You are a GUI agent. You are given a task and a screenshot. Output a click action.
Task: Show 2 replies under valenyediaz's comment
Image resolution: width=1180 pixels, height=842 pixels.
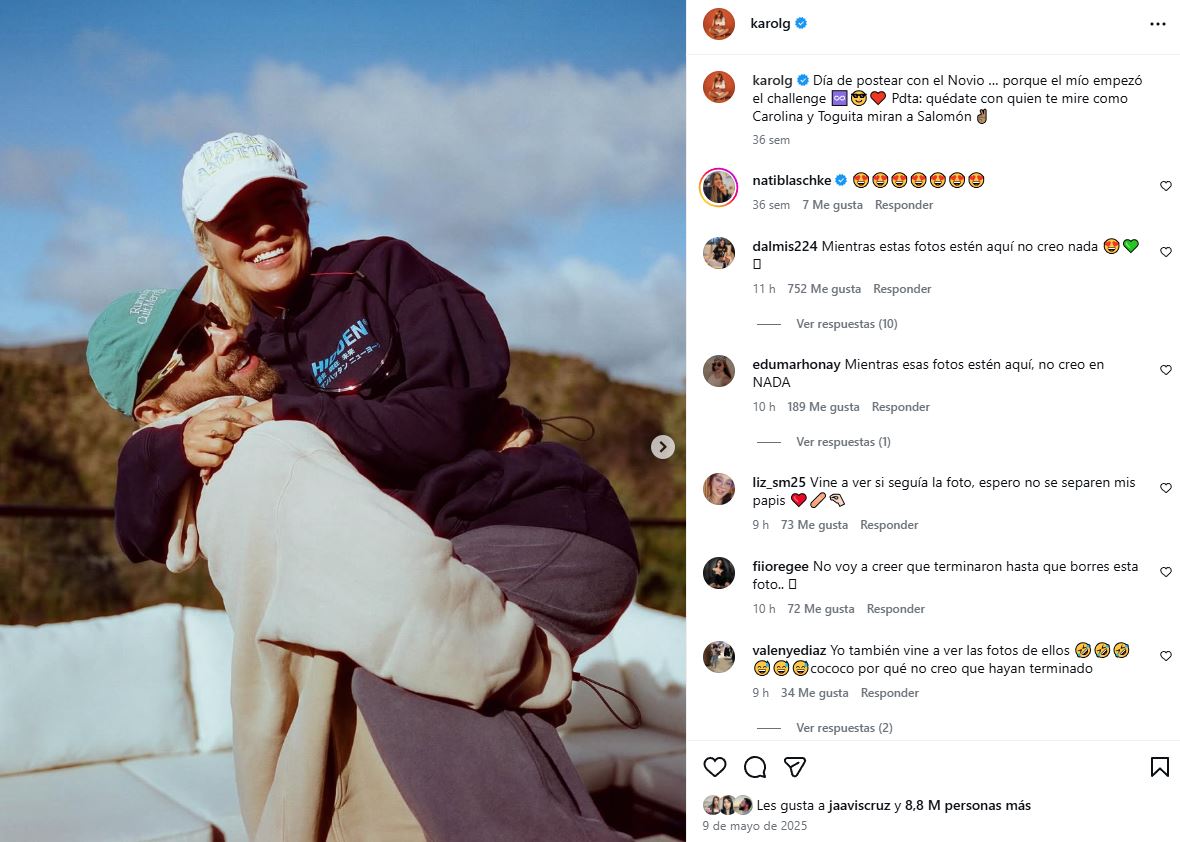[x=844, y=728]
